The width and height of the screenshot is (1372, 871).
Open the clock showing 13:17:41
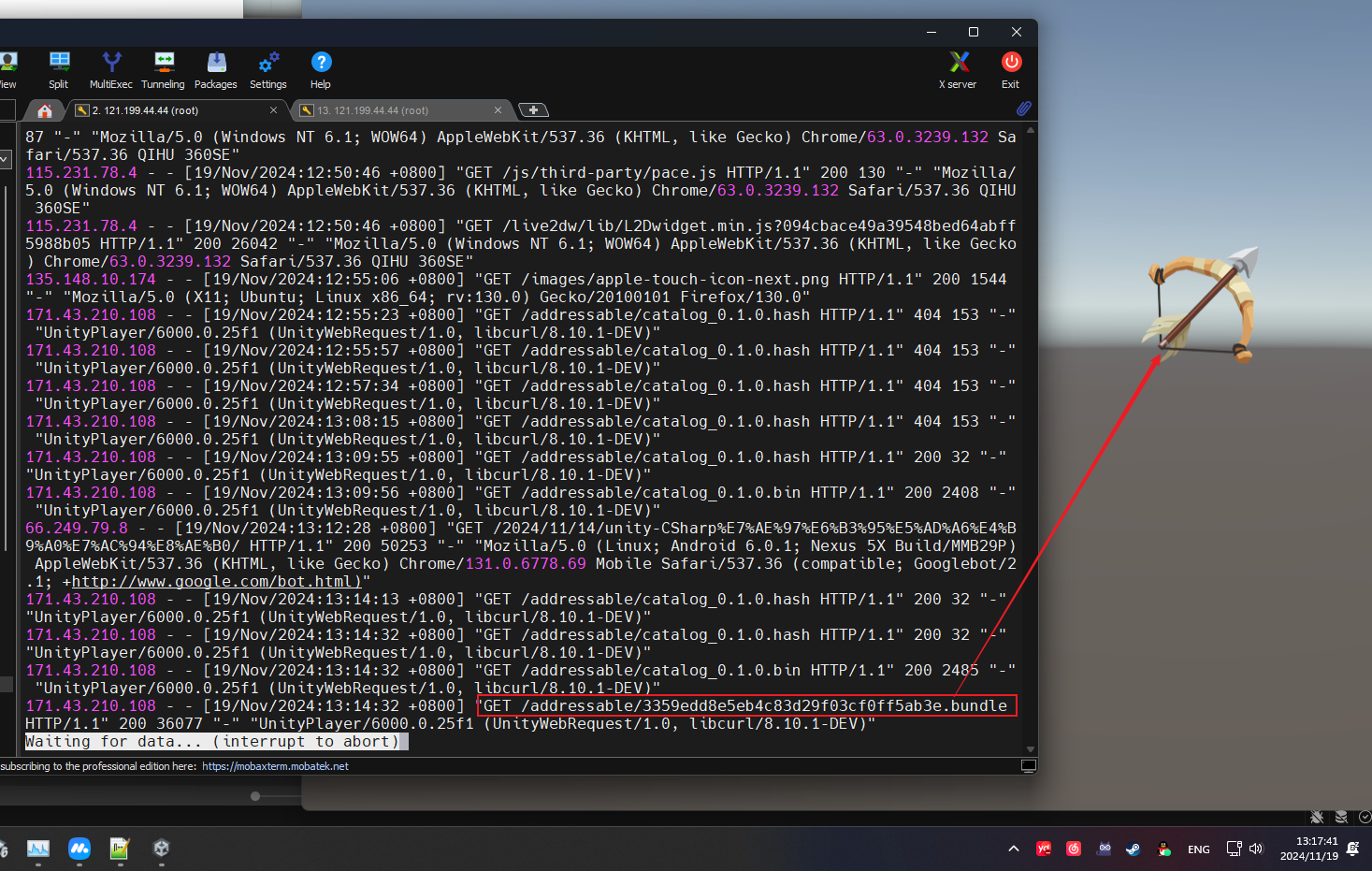tap(1309, 849)
